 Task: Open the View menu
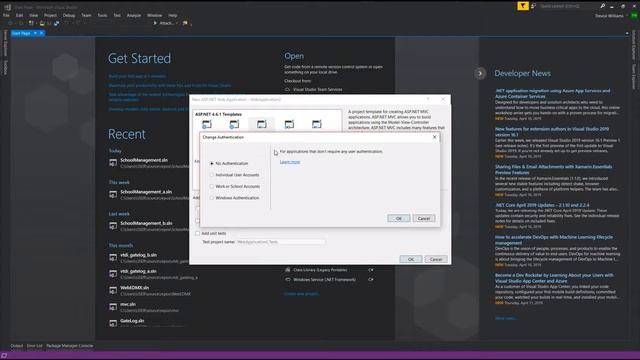(33, 16)
